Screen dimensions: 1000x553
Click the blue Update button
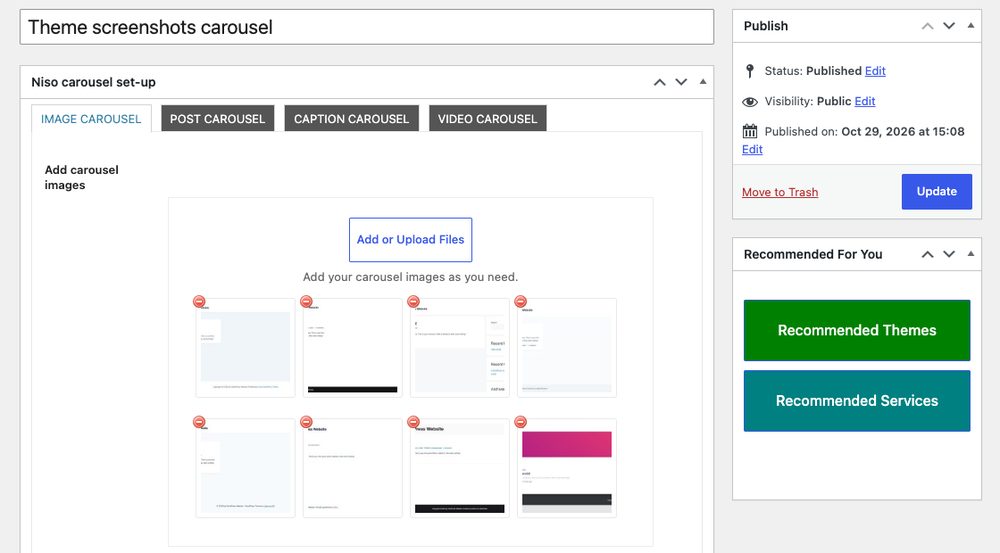point(937,191)
